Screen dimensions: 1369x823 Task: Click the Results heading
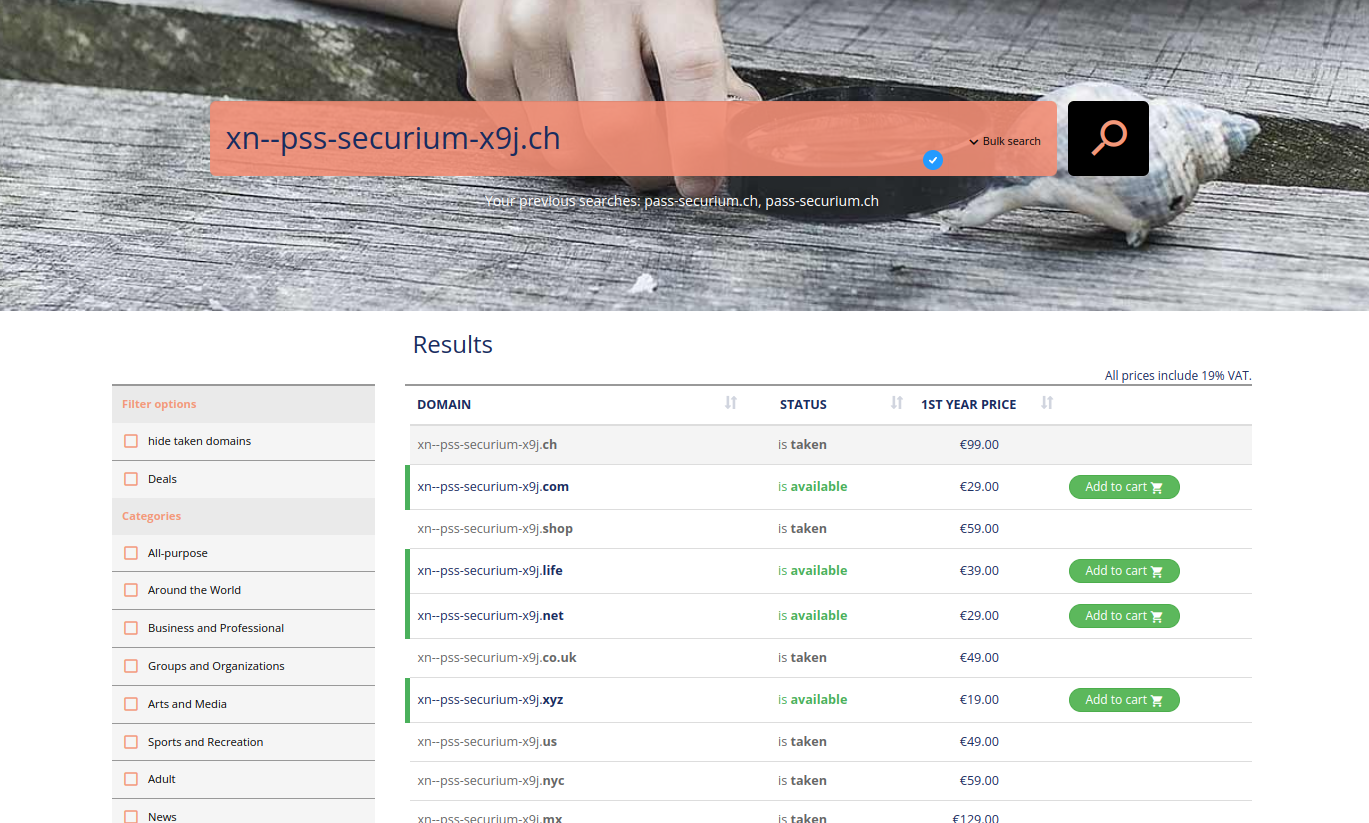coord(453,344)
